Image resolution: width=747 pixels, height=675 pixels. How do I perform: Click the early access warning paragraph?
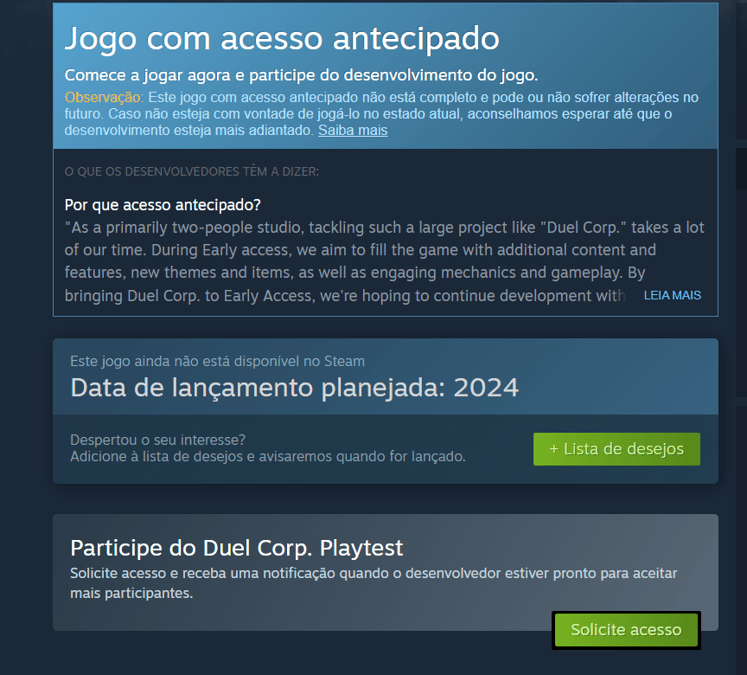point(381,113)
